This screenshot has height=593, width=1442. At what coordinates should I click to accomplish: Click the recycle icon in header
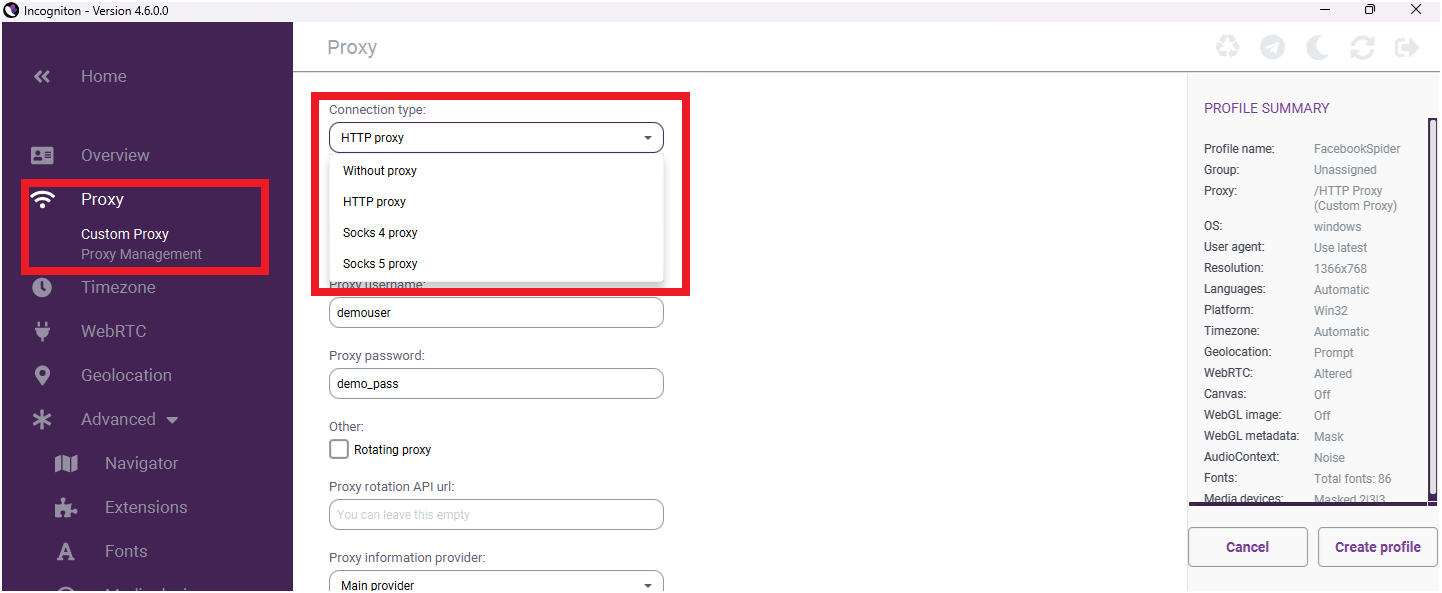[x=1227, y=47]
